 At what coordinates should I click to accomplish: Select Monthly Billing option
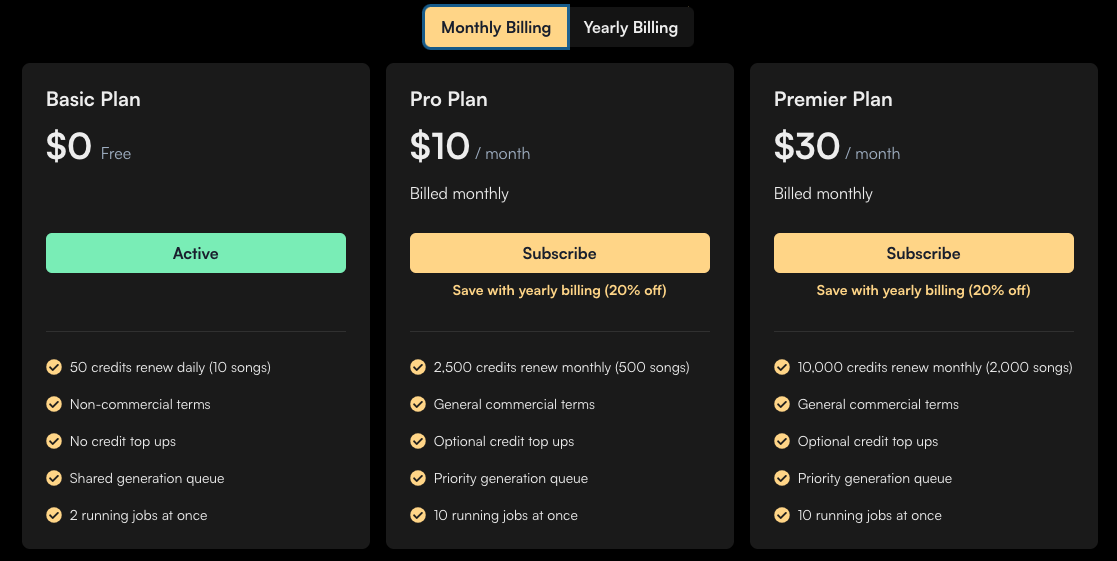496,28
